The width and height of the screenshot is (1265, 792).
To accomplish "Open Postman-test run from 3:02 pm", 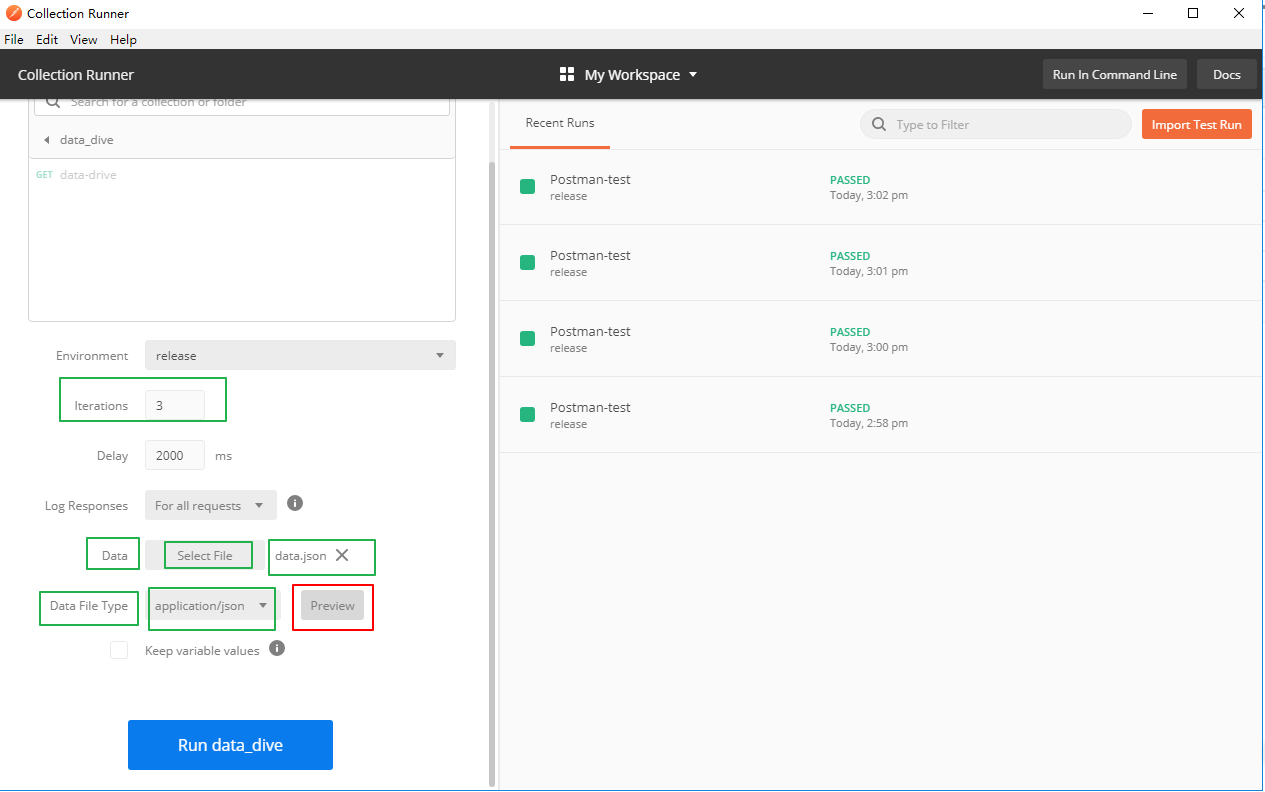I will pyautogui.click(x=882, y=187).
